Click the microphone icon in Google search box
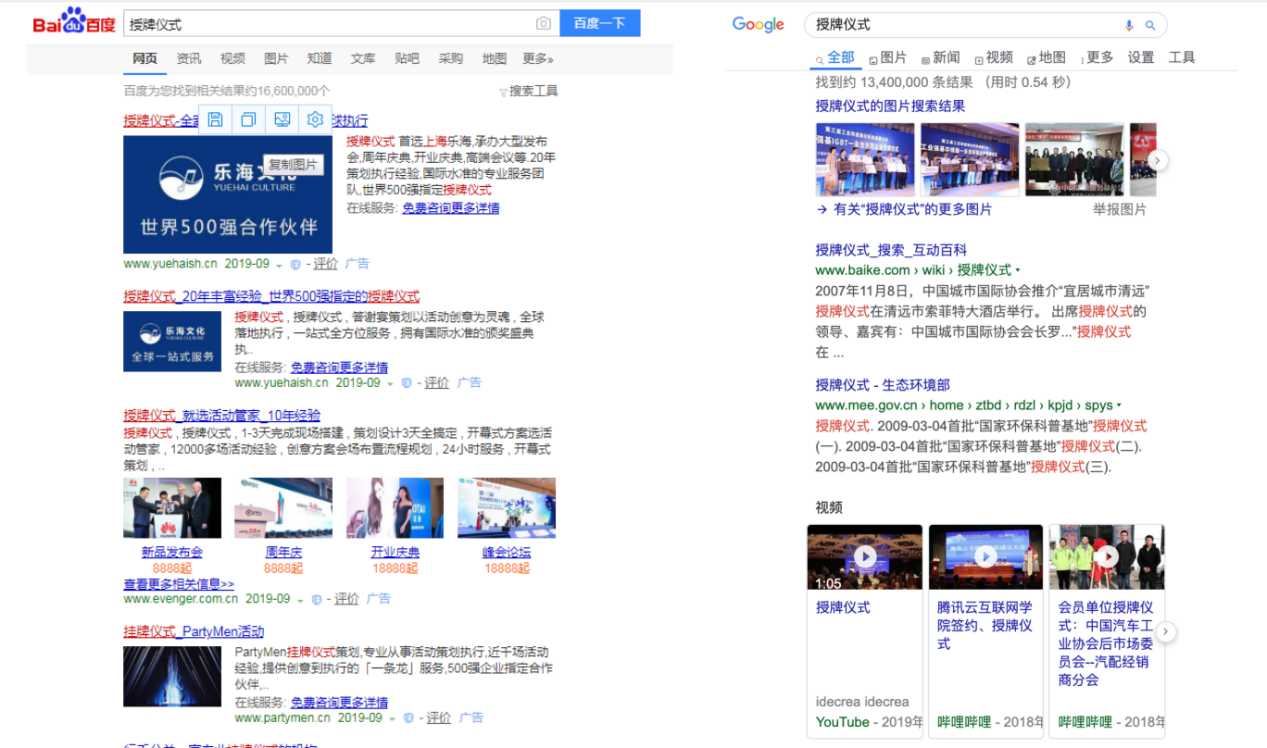The image size is (1267, 748). coord(1129,25)
